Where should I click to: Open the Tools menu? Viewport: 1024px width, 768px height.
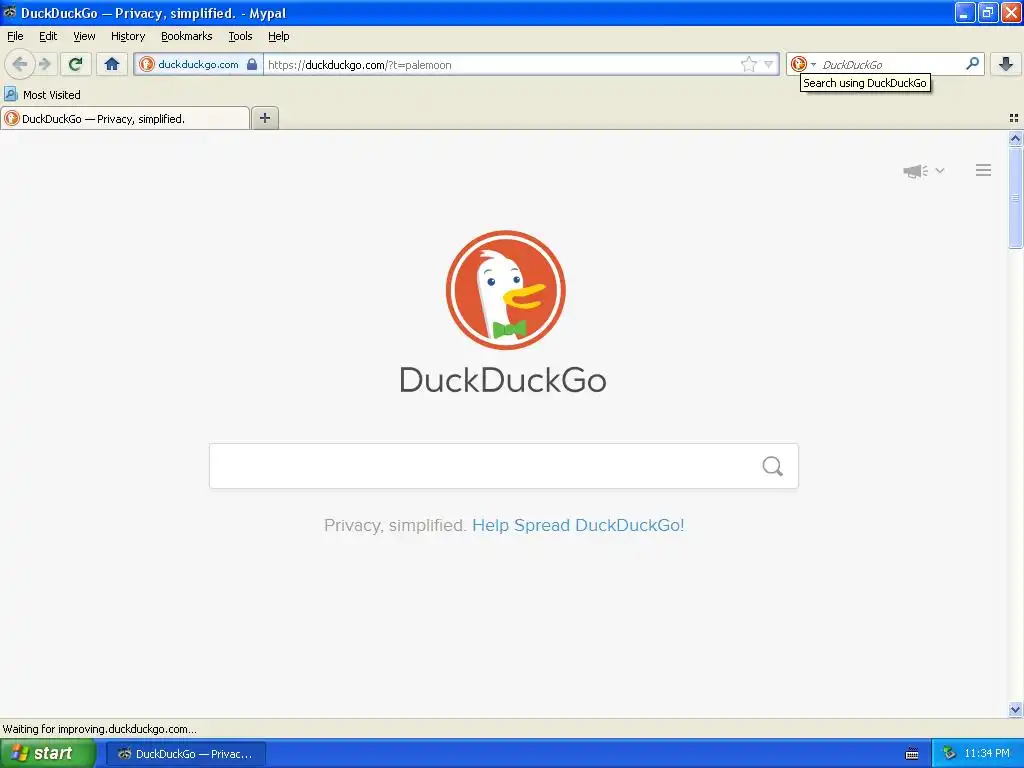coord(240,37)
